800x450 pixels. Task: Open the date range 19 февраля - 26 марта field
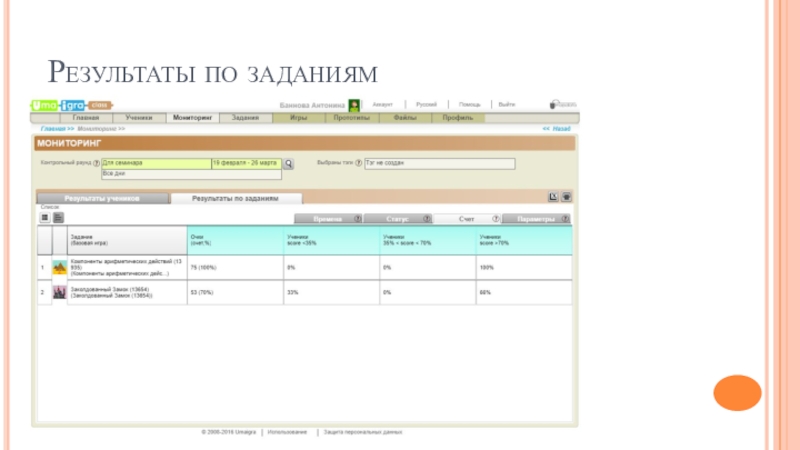click(246, 163)
